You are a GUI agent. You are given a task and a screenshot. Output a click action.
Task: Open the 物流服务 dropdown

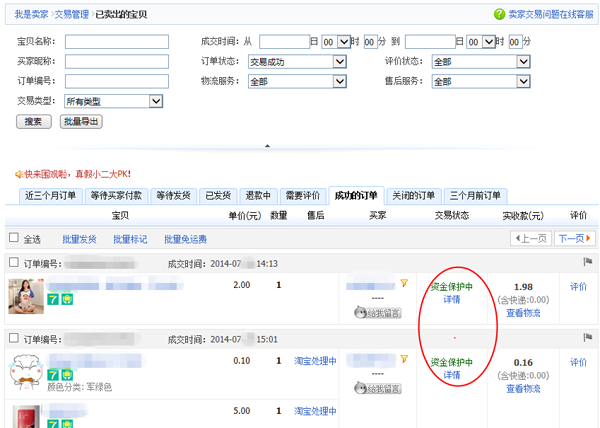click(x=297, y=81)
